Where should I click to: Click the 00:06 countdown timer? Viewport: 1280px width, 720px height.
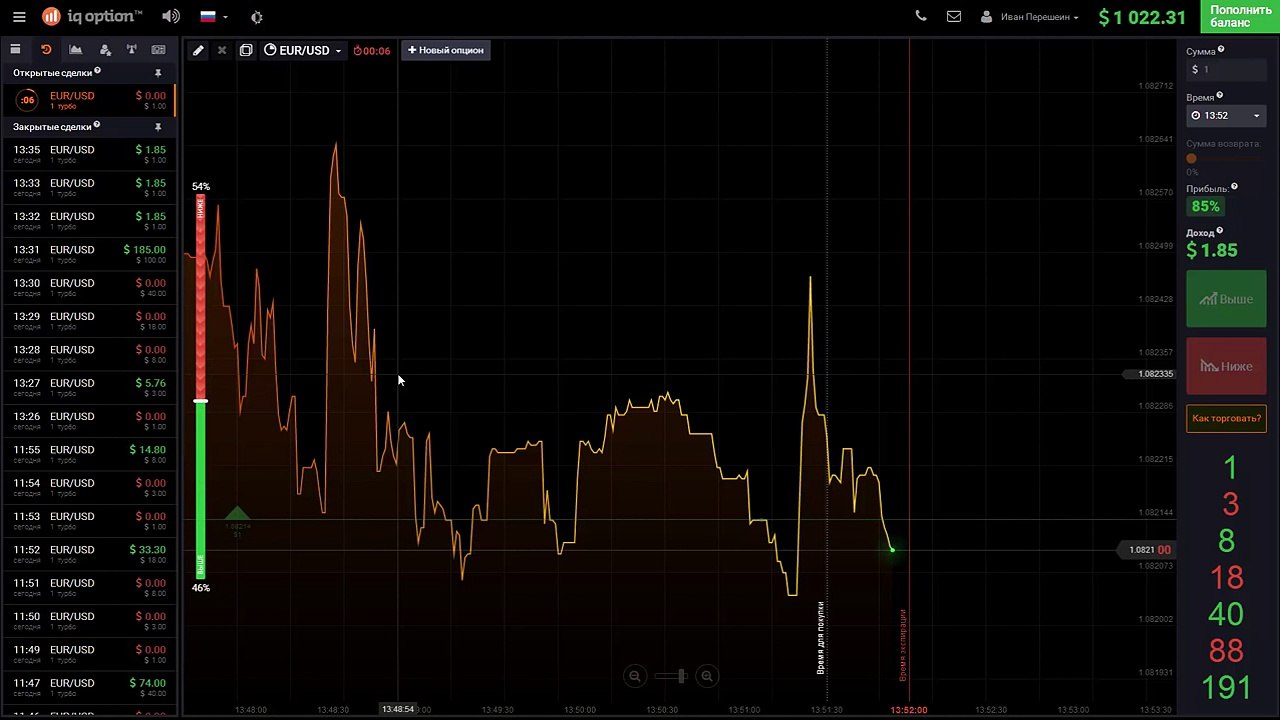(x=372, y=50)
